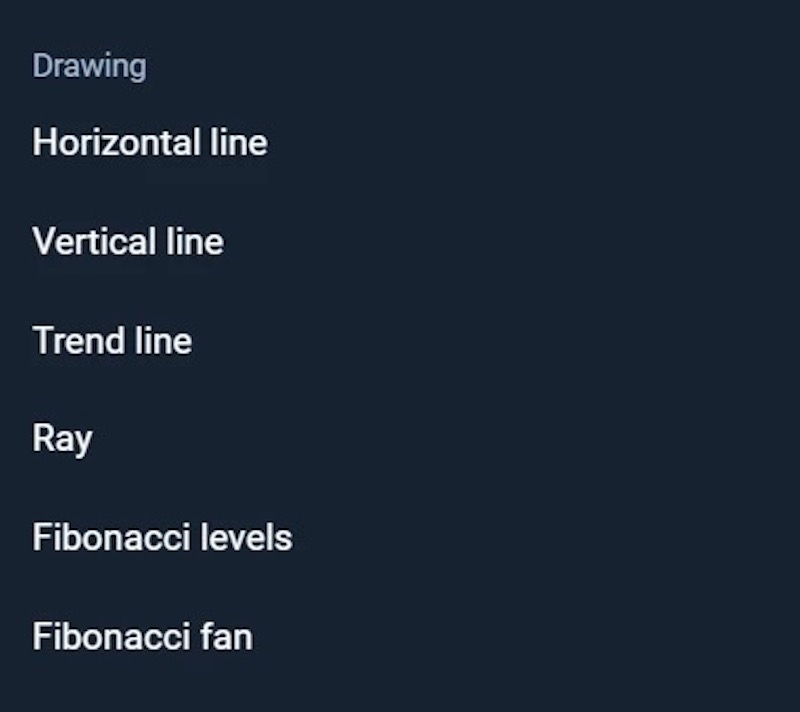Add a Horizontal line to the chart
The image size is (800, 712).
(150, 143)
